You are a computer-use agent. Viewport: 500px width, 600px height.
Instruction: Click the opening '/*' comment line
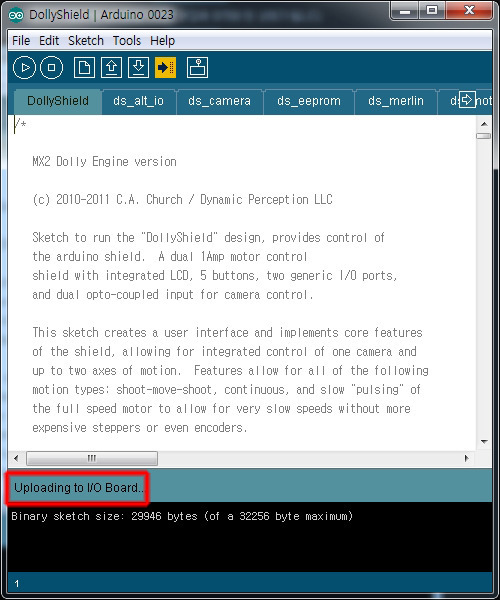[x=20, y=124]
